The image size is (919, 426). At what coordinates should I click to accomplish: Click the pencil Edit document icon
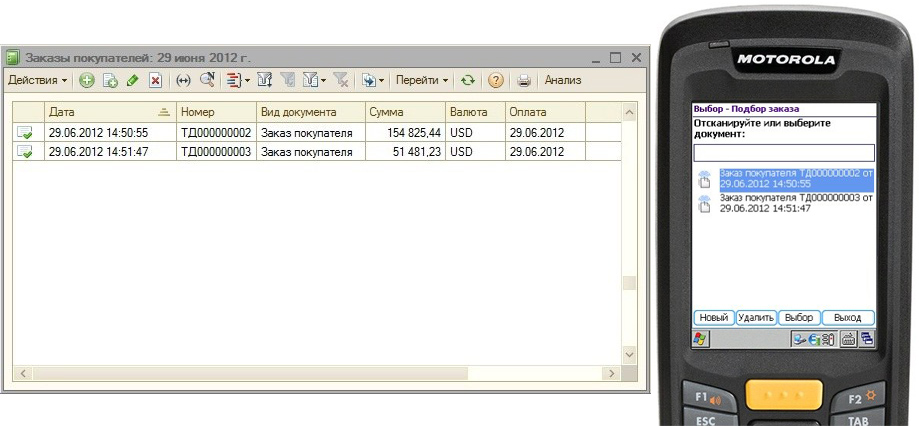coord(132,80)
